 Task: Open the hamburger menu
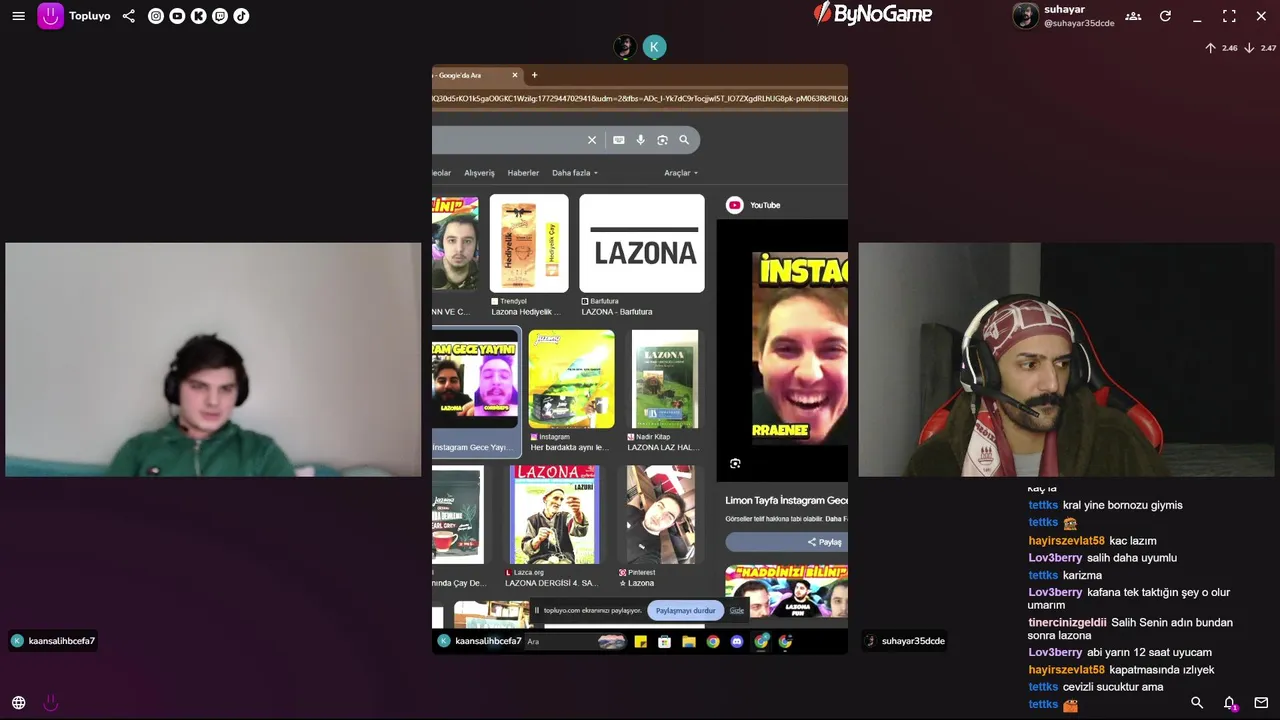[x=18, y=16]
